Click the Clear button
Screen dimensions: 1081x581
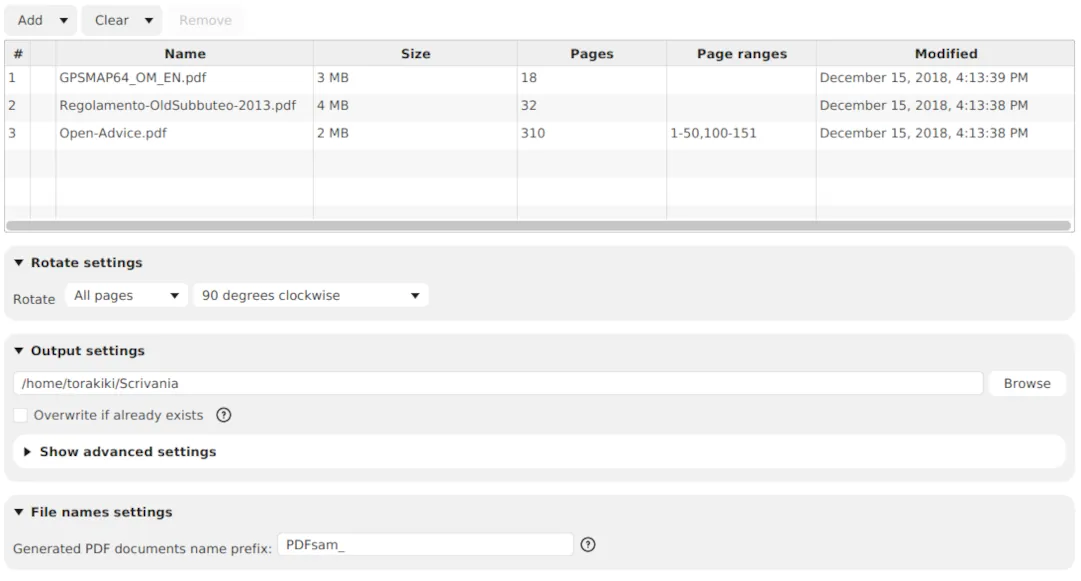coord(111,20)
